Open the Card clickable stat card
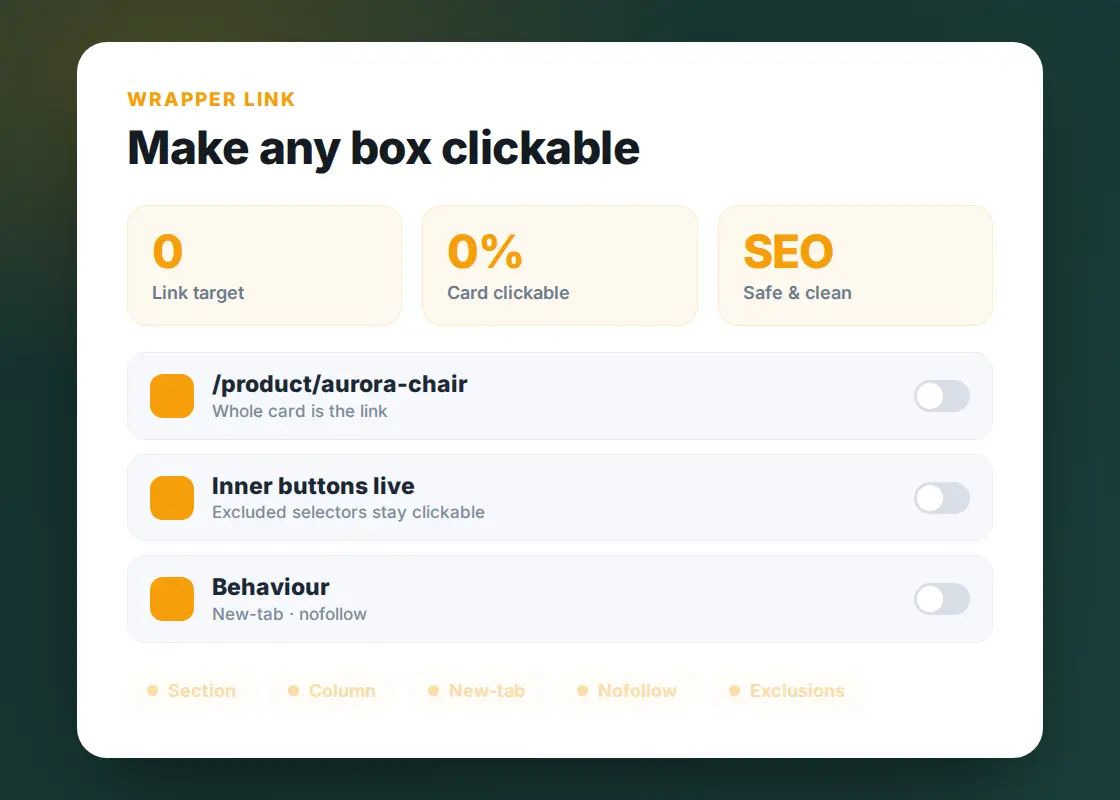This screenshot has width=1120, height=800. tap(560, 265)
